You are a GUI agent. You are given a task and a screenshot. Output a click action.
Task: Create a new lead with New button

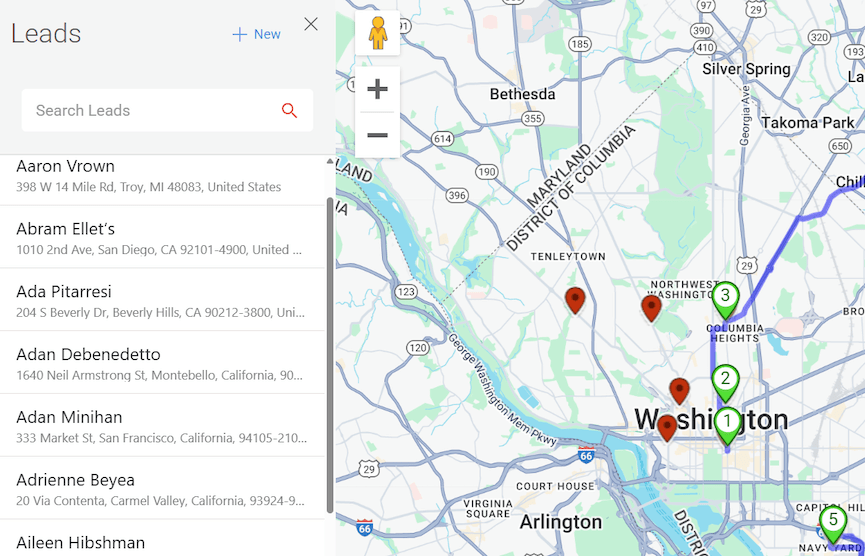pos(257,34)
